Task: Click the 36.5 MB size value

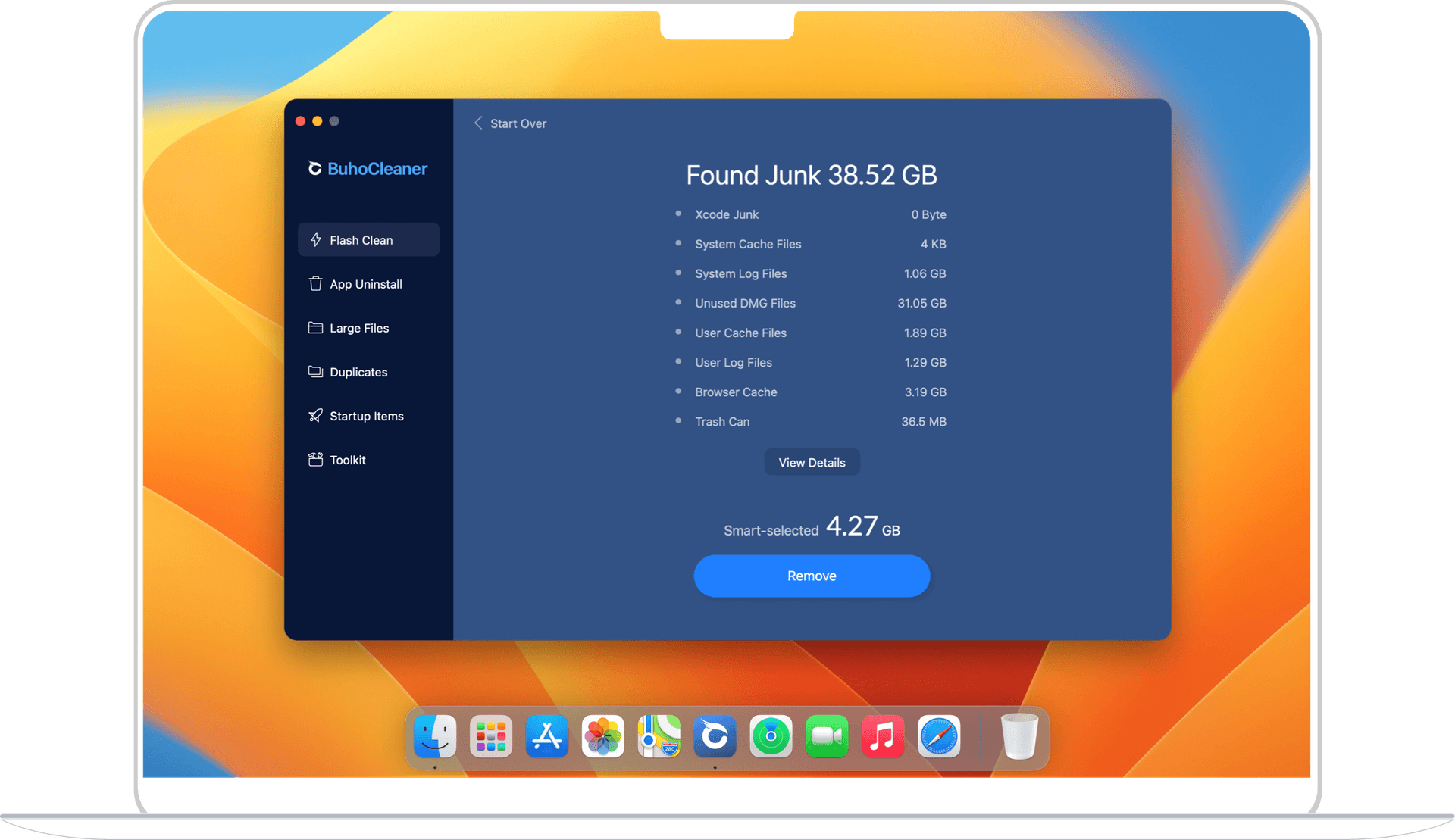Action: [x=924, y=421]
